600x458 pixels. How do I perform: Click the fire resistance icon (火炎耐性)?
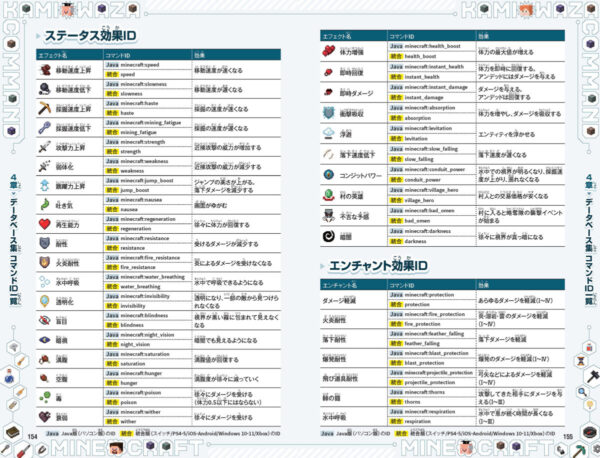pos(46,262)
